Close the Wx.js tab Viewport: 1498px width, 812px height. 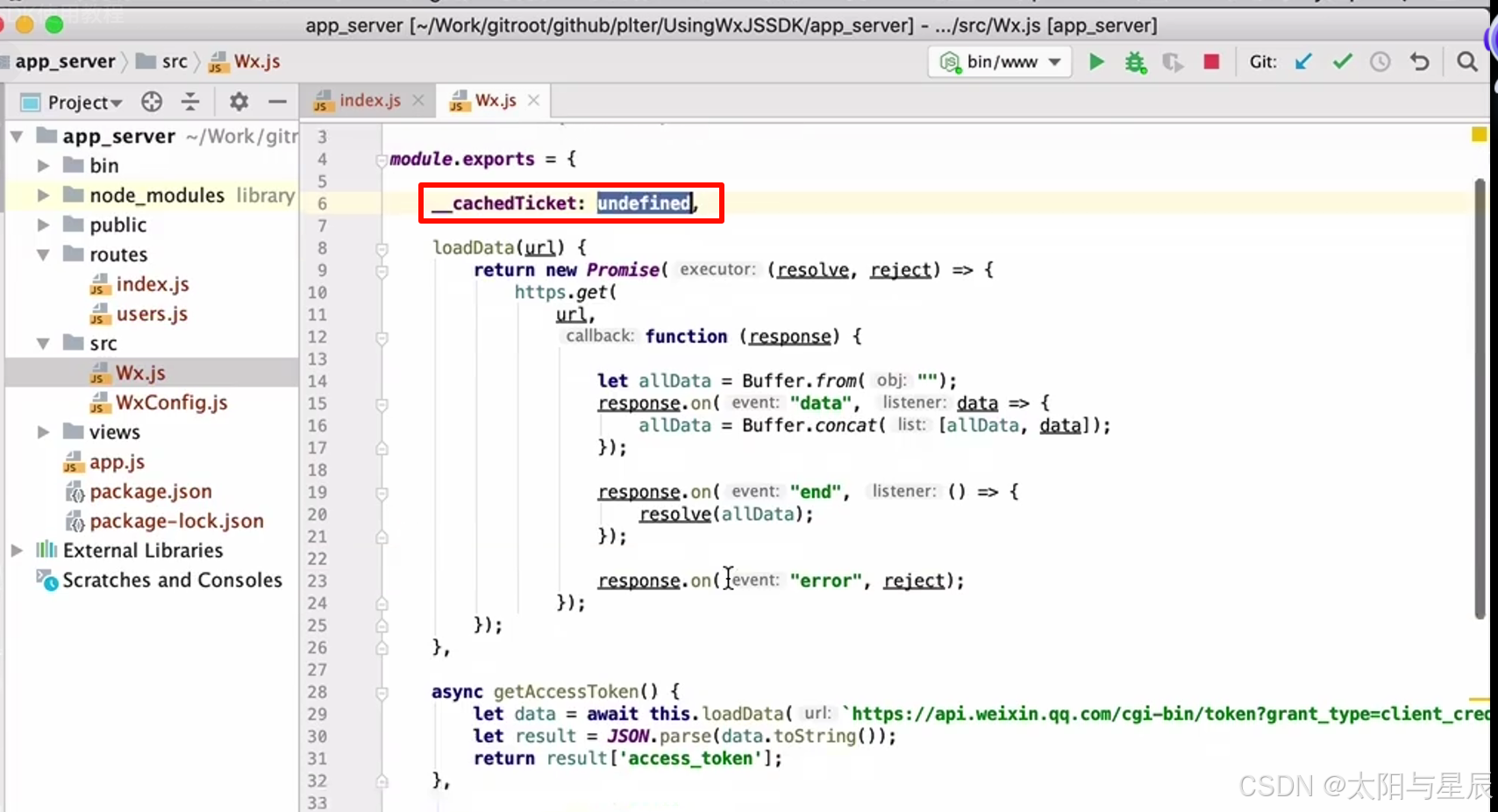[533, 100]
